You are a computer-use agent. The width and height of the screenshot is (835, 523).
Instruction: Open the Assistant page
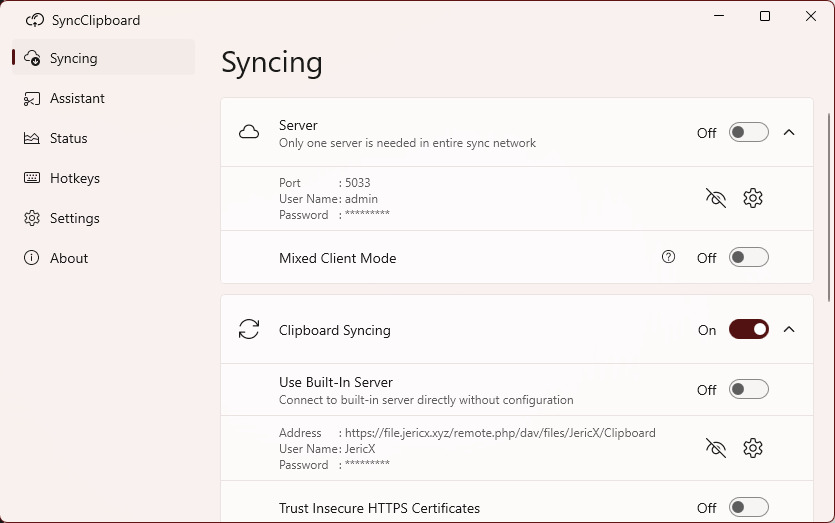click(x=104, y=98)
